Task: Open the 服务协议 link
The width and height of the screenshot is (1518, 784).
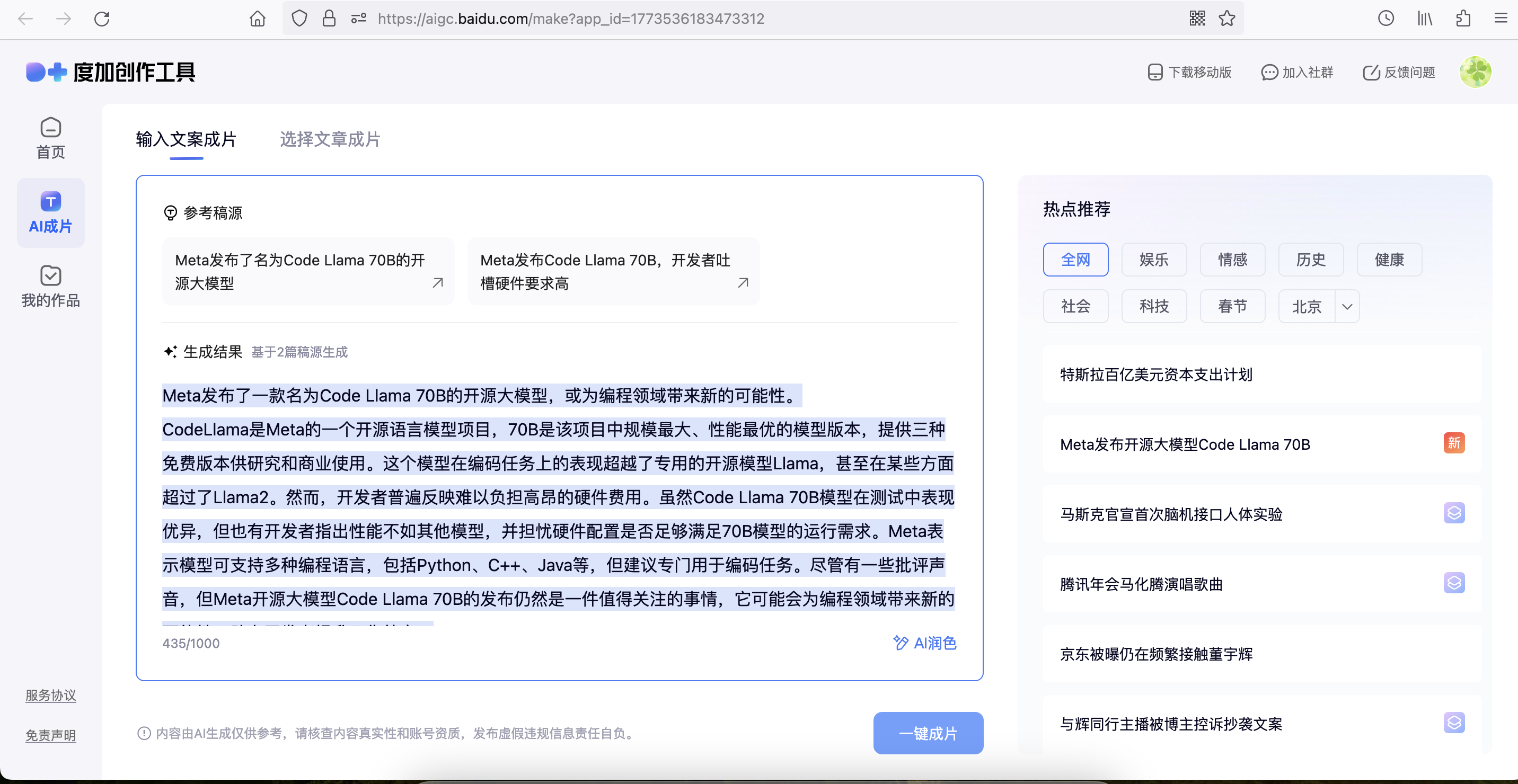Action: [x=51, y=695]
